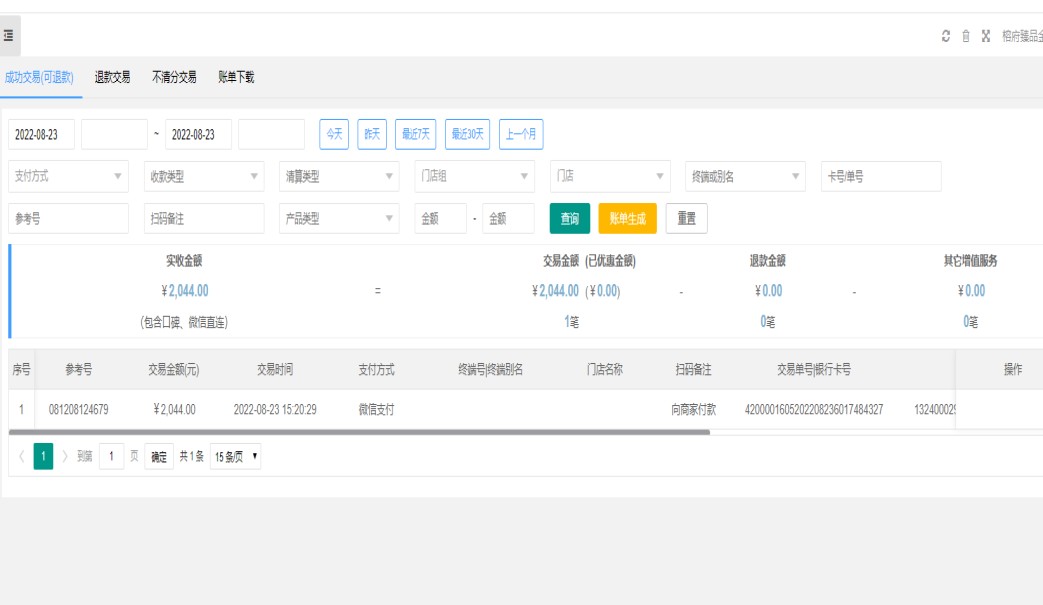Open the 清算类型 dropdown

(340, 176)
